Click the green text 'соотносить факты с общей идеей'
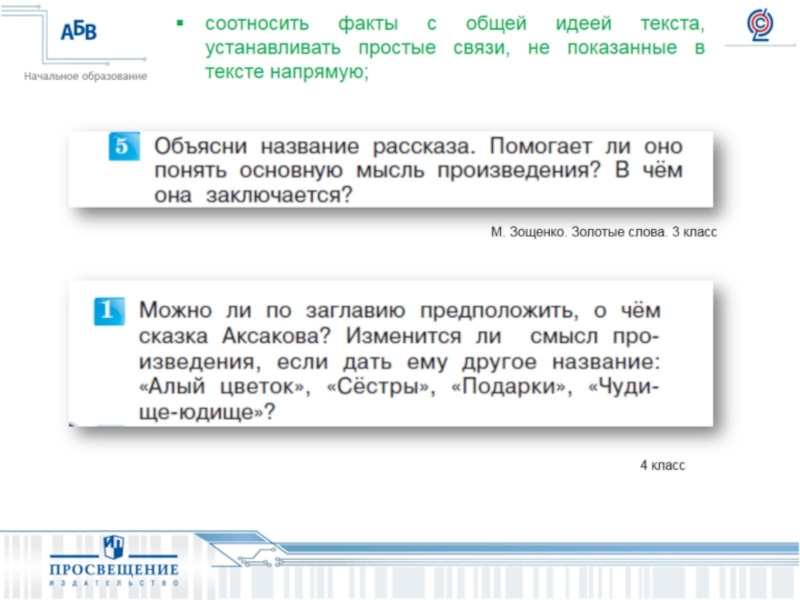The image size is (800, 600). (408, 23)
